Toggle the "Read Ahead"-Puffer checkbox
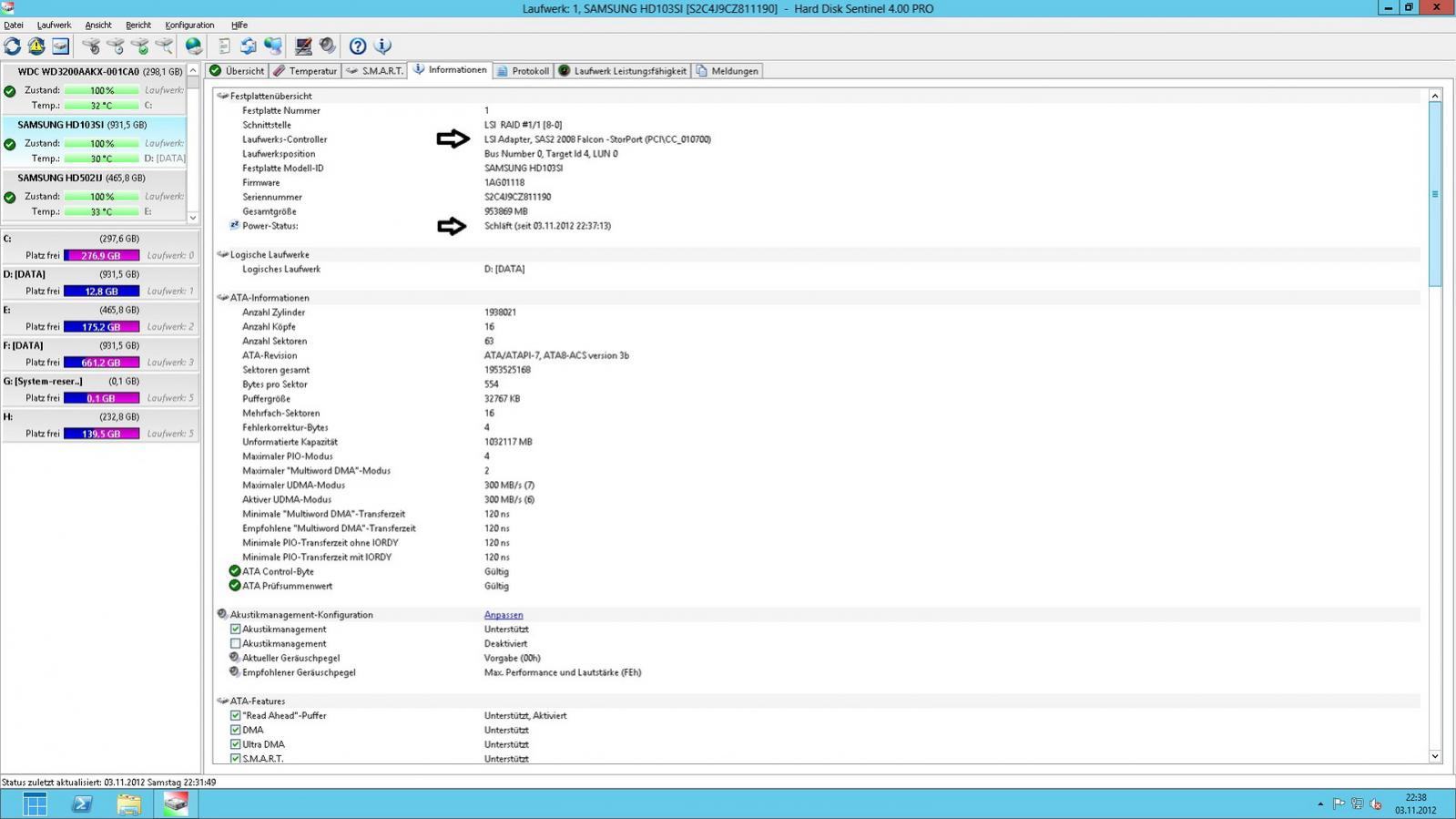The width and height of the screenshot is (1456, 819). pos(235,715)
